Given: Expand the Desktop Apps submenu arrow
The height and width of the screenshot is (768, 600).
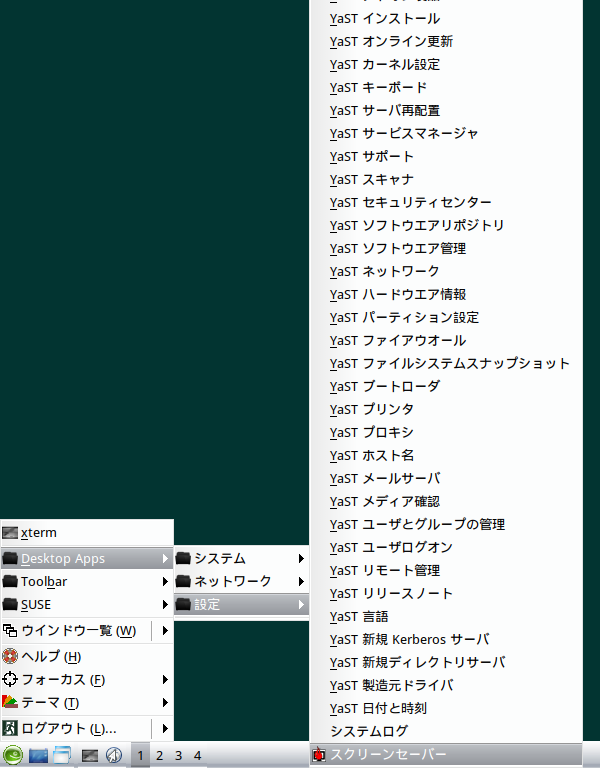Looking at the screenshot, I should (165, 558).
